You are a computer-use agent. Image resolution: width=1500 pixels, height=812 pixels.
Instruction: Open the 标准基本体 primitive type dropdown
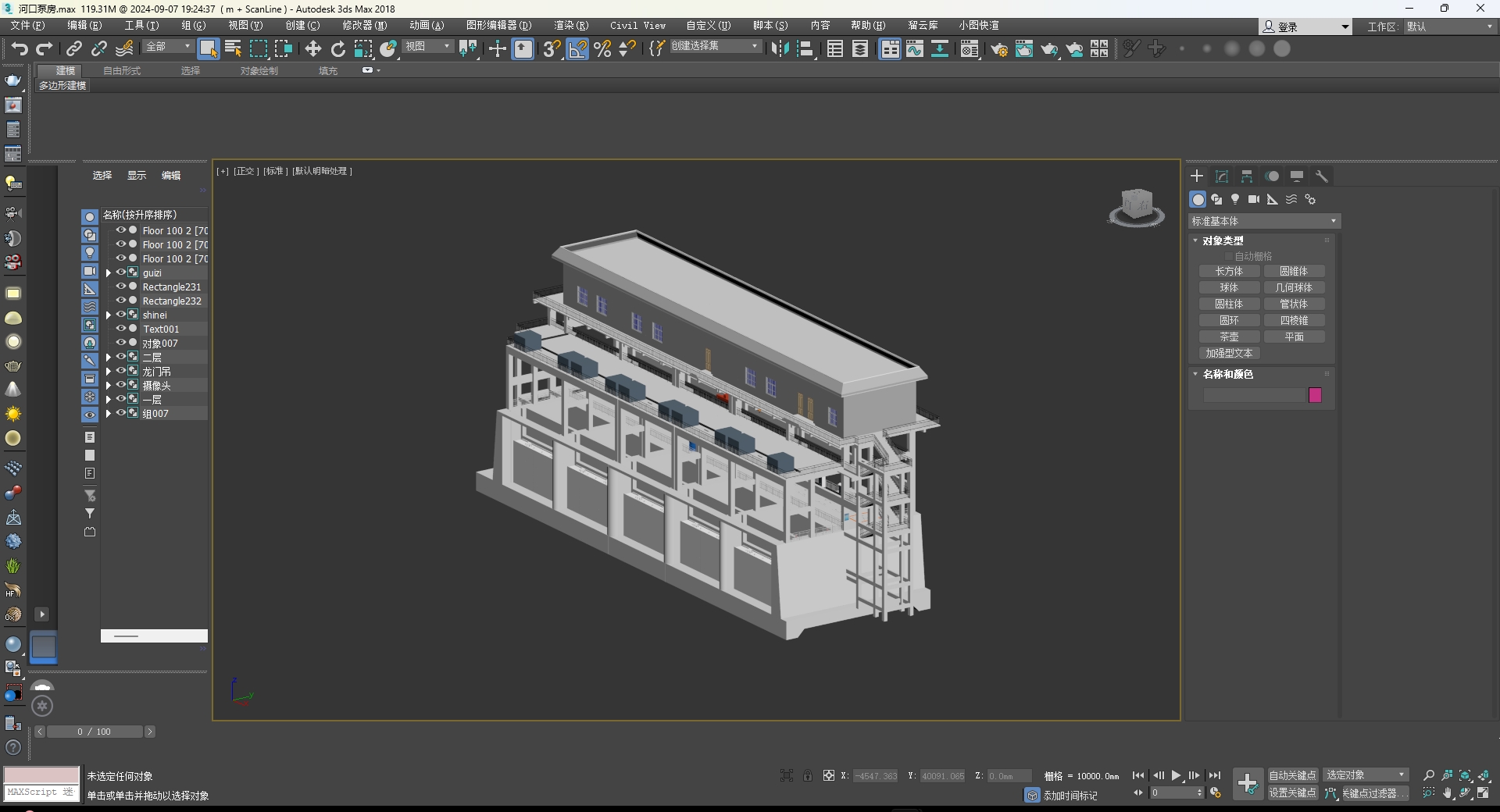[x=1263, y=222]
